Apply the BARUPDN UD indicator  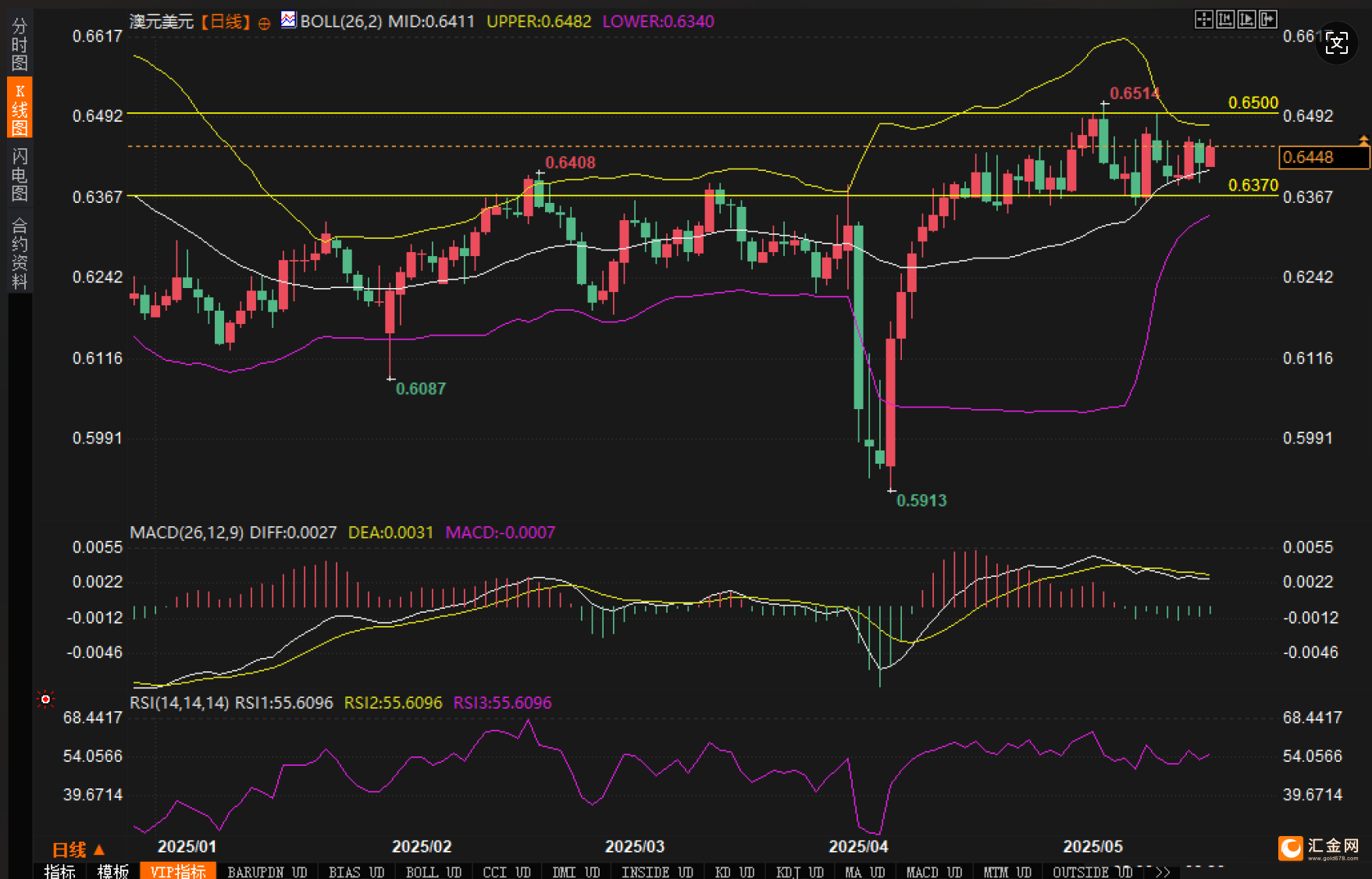tap(267, 871)
